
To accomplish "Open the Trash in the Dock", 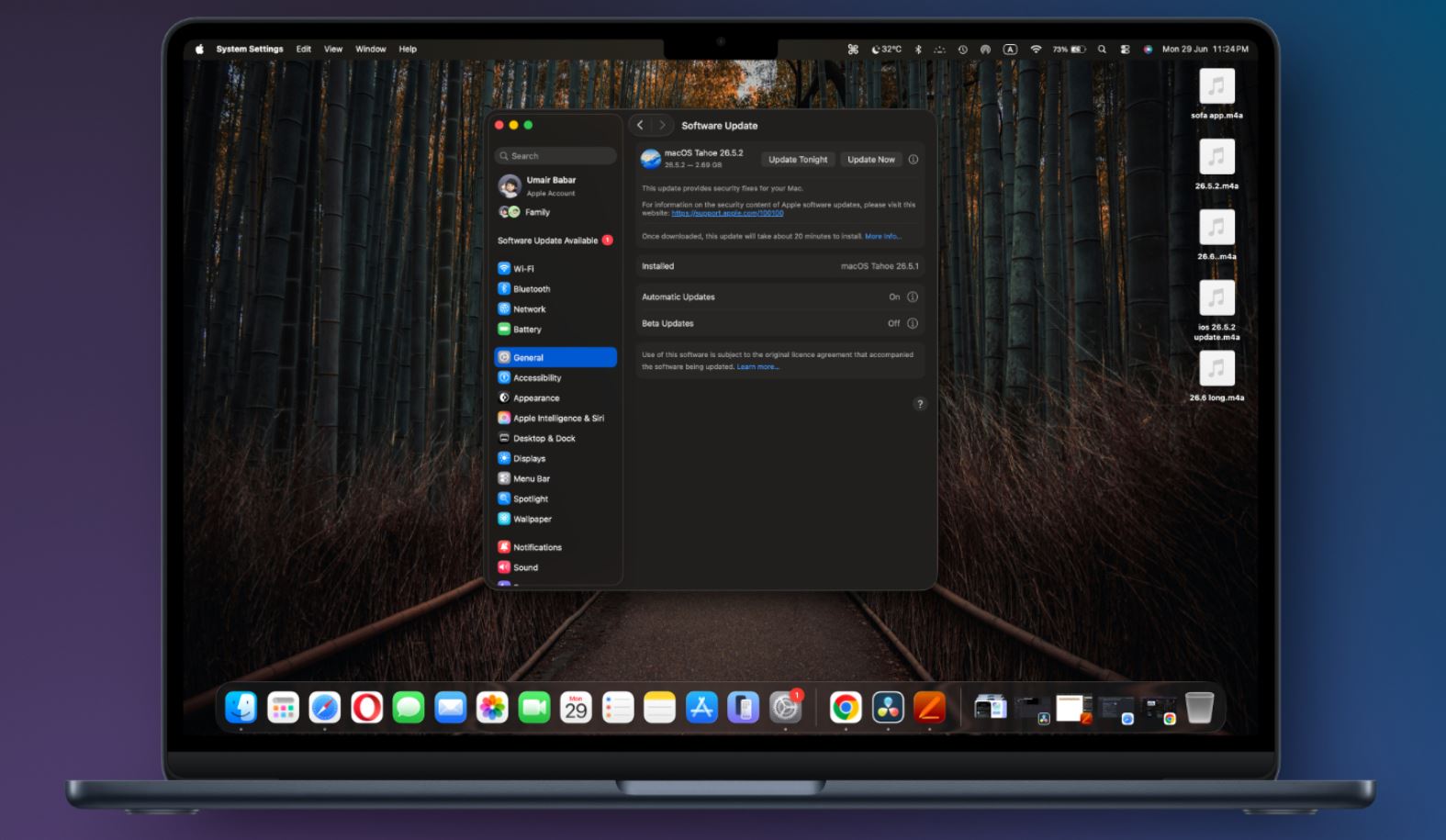I will coord(1199,707).
